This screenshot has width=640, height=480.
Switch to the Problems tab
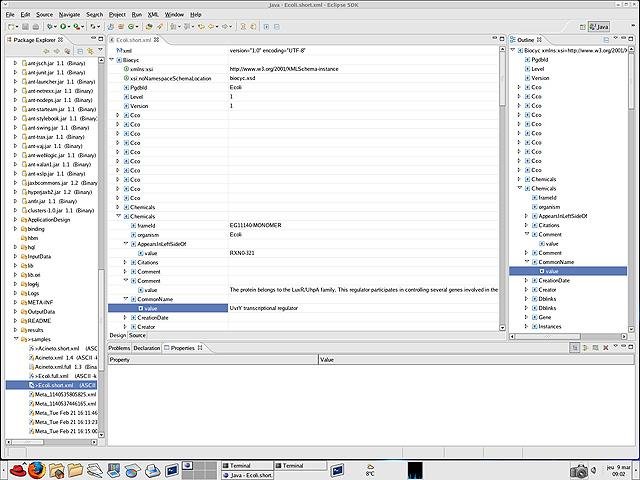pyautogui.click(x=119, y=348)
